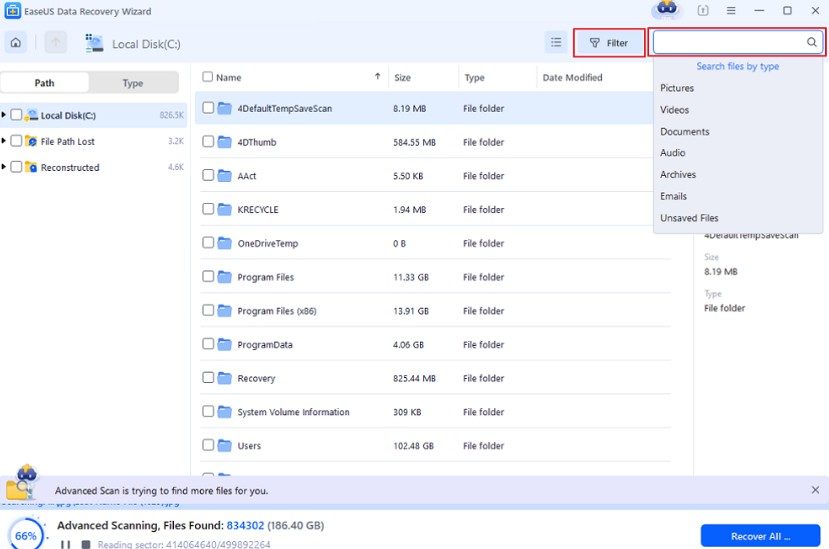
Task: Dismiss the Advanced Scan notification banner
Action: [x=815, y=490]
